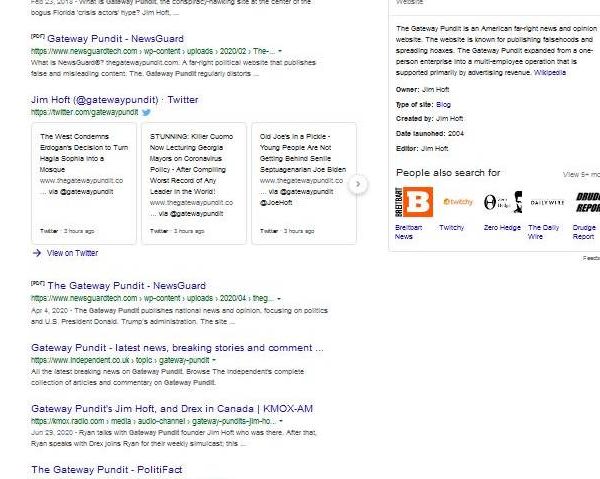Open the tweet card about Killer Cuomo
The height and width of the screenshot is (479, 600).
193,183
